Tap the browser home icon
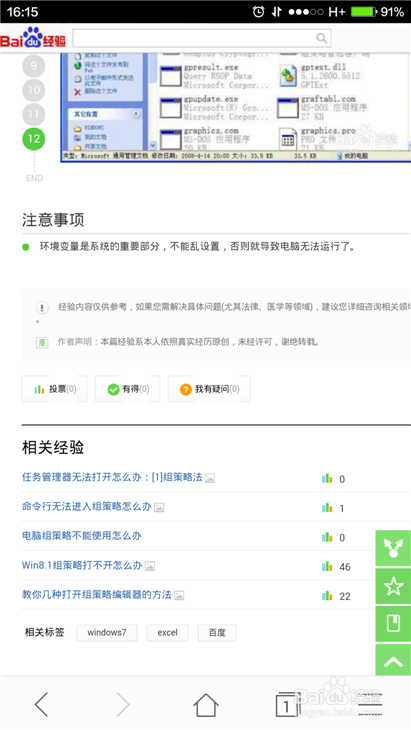This screenshot has width=411, height=730. click(206, 704)
